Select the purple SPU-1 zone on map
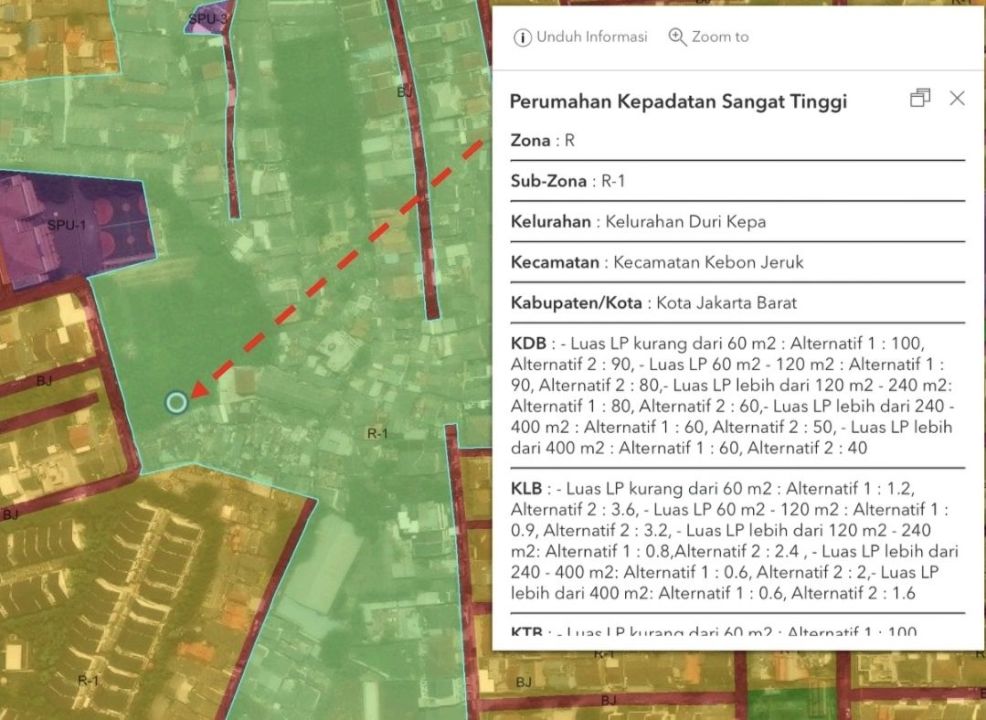Viewport: 986px width, 720px height. 70,225
